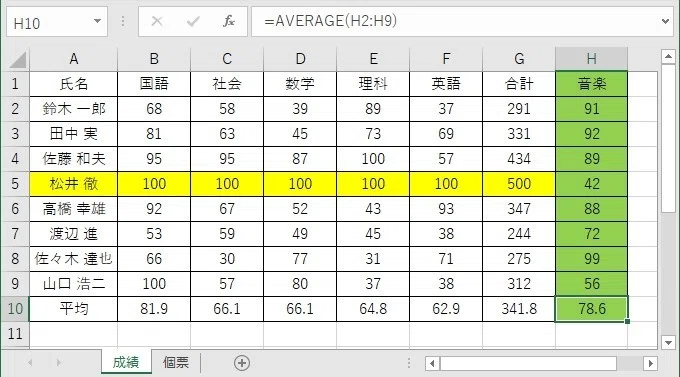Click the Select All corner triangle
Image resolution: width=680 pixels, height=377 pixels.
coord(18,60)
